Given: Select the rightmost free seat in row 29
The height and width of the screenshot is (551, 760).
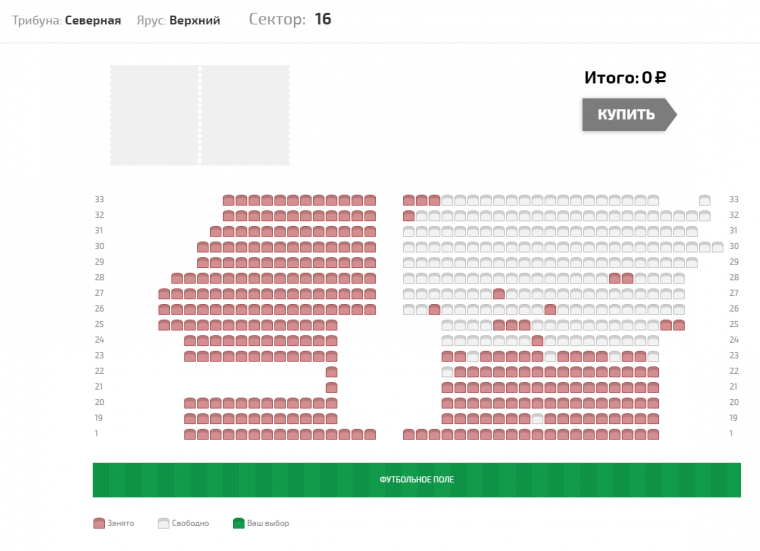Looking at the screenshot, I should 692,262.
